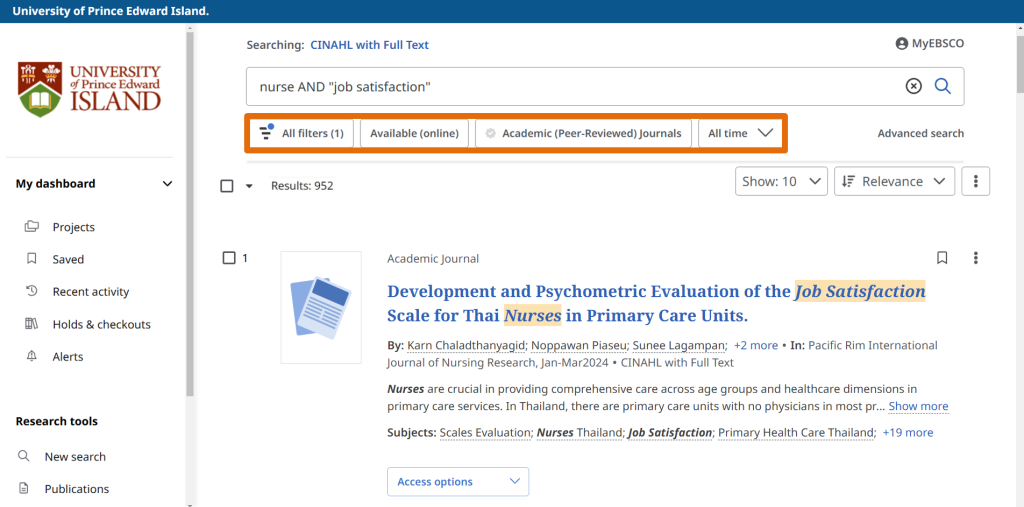Open Projects in the sidebar
Image resolution: width=1024 pixels, height=507 pixels.
tap(73, 227)
